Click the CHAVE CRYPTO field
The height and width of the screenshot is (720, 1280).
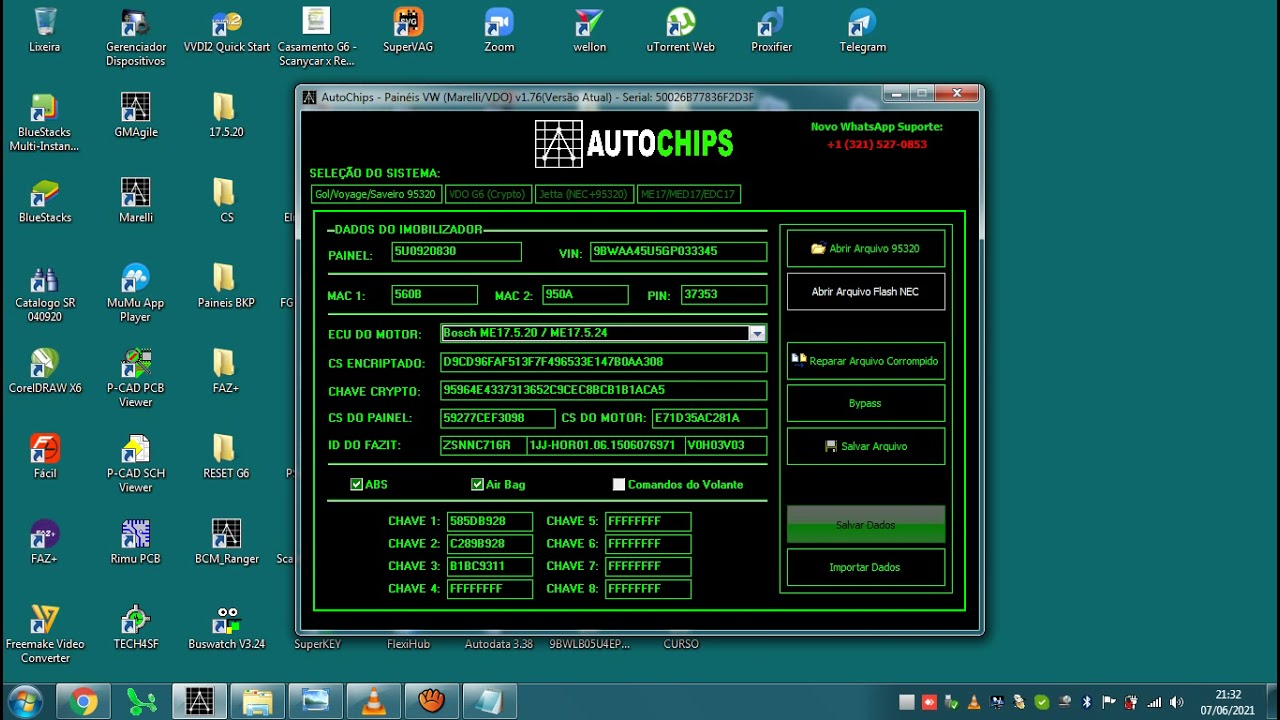pos(604,390)
